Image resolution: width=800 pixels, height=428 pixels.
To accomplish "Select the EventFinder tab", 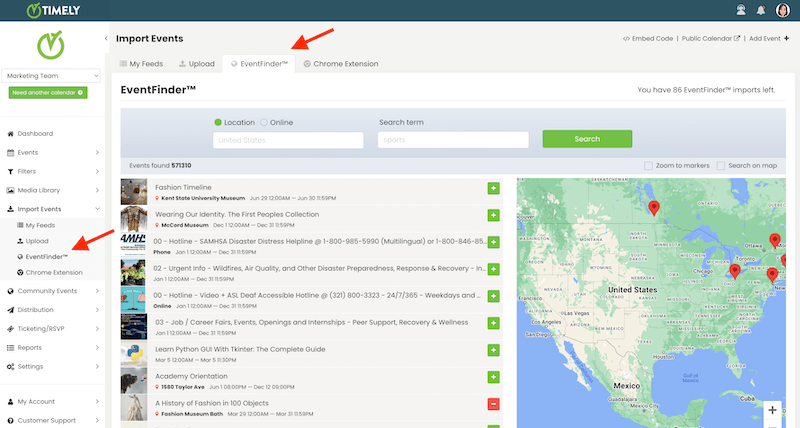I will (x=259, y=64).
